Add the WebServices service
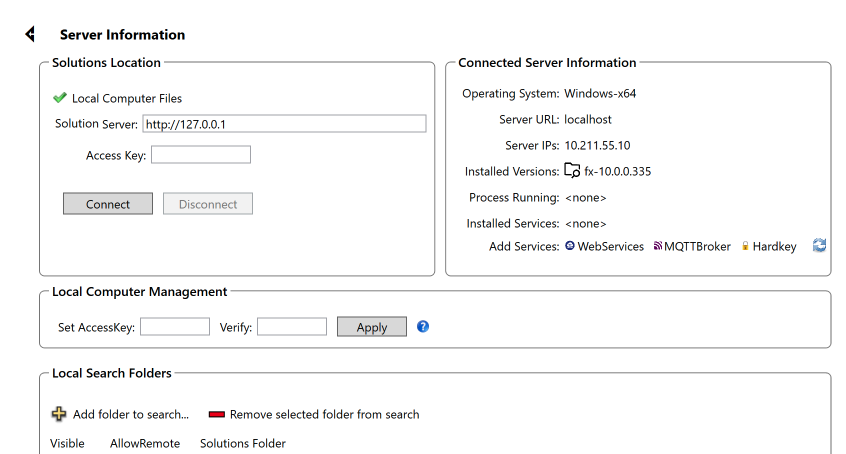Viewport: 846px width, 454px height. click(x=610, y=246)
